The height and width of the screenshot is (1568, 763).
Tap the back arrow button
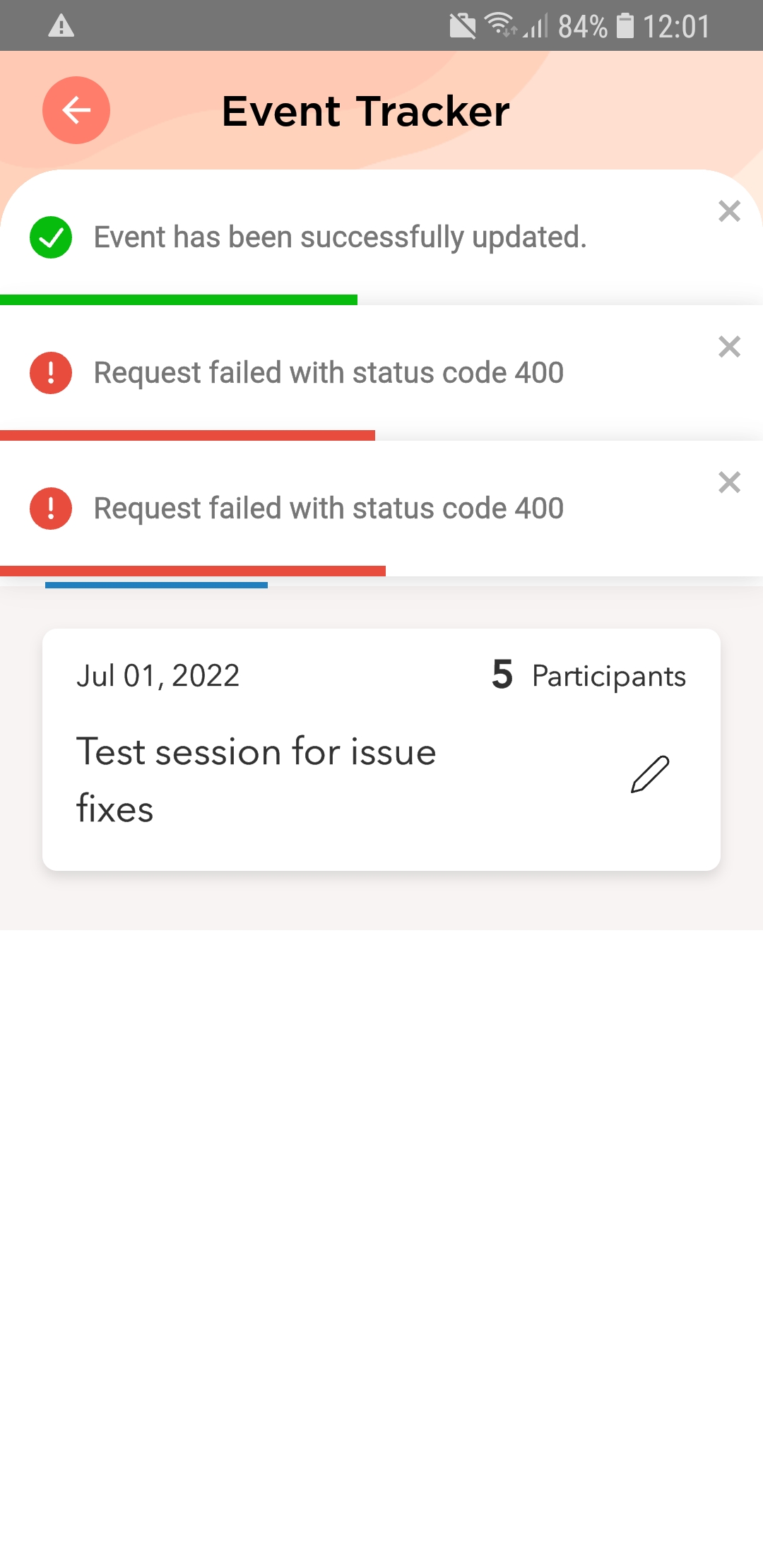coord(76,110)
